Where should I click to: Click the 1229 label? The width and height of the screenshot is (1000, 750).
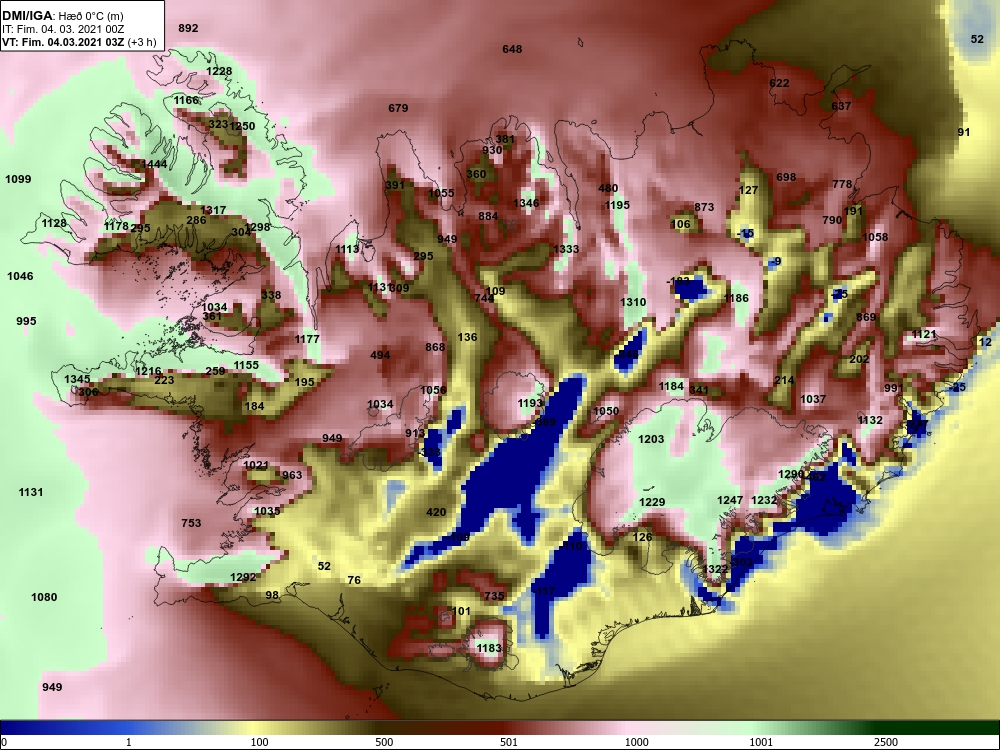pyautogui.click(x=652, y=503)
